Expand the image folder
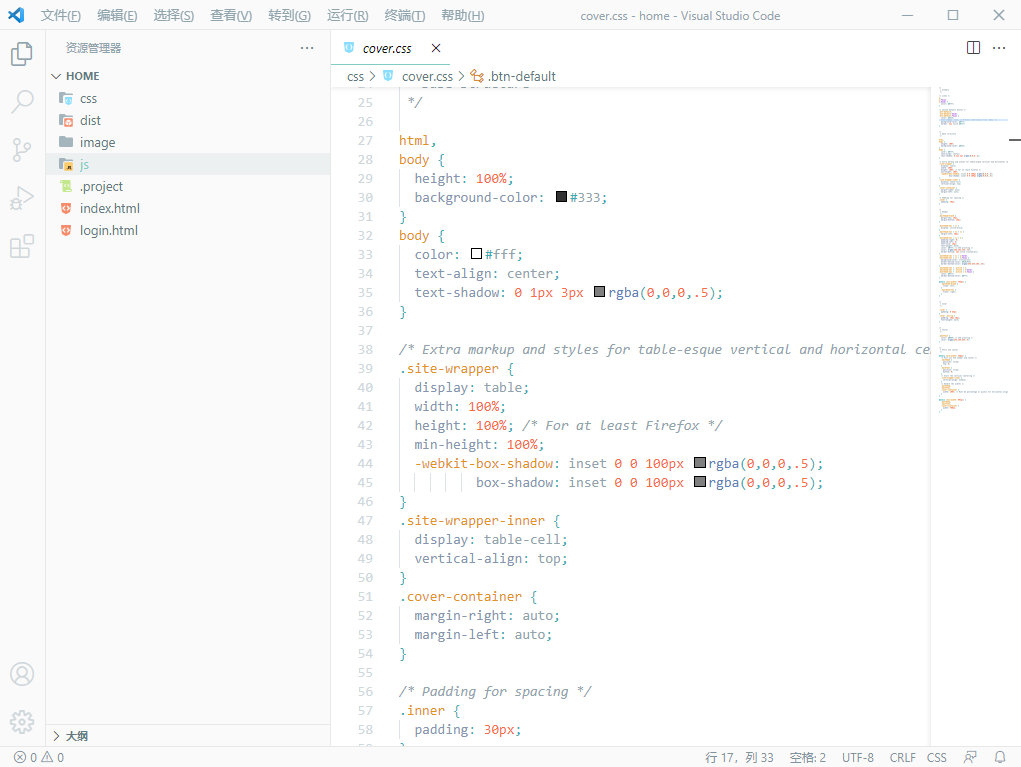This screenshot has height=767, width=1021. (188, 142)
